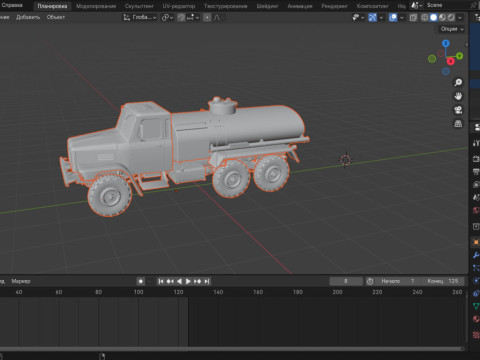
Task: Open the snapping options dropdown
Action: click(193, 17)
